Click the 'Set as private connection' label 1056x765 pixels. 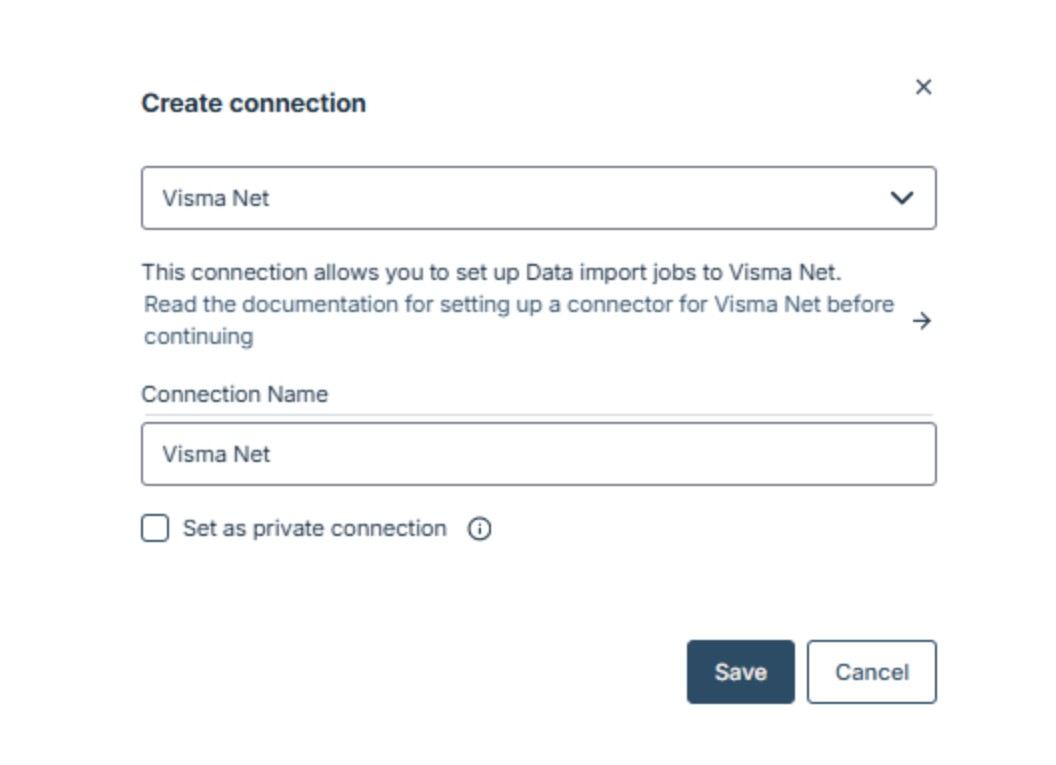coord(314,529)
